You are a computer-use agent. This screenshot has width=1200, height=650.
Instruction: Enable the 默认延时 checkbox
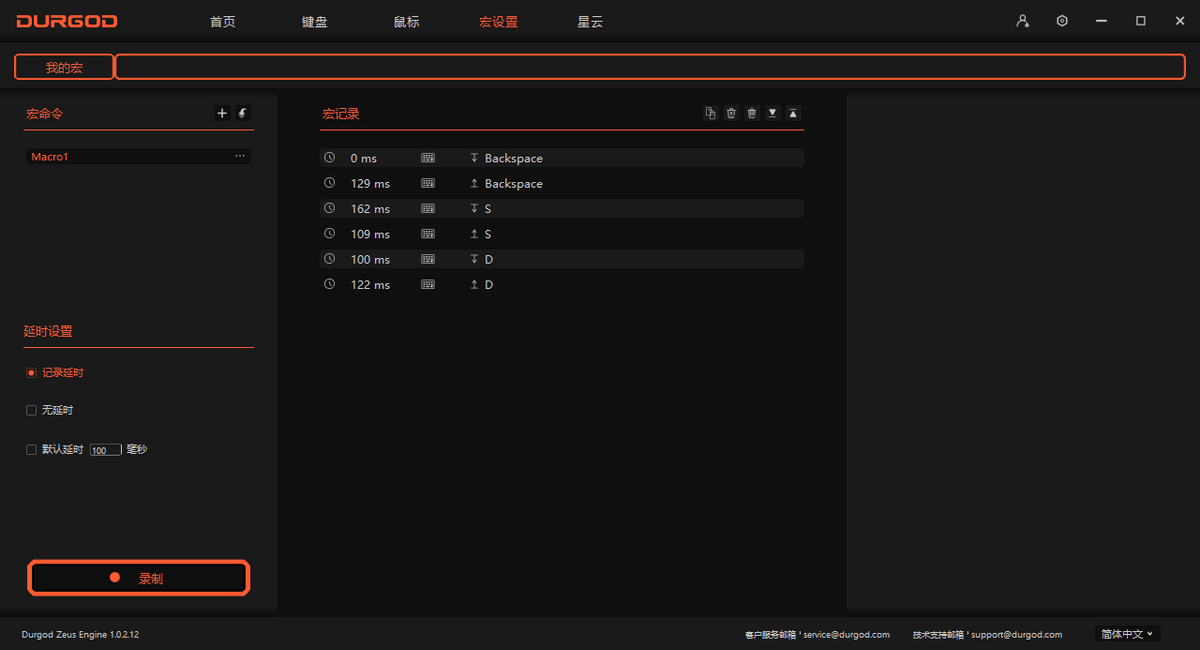click(x=31, y=450)
